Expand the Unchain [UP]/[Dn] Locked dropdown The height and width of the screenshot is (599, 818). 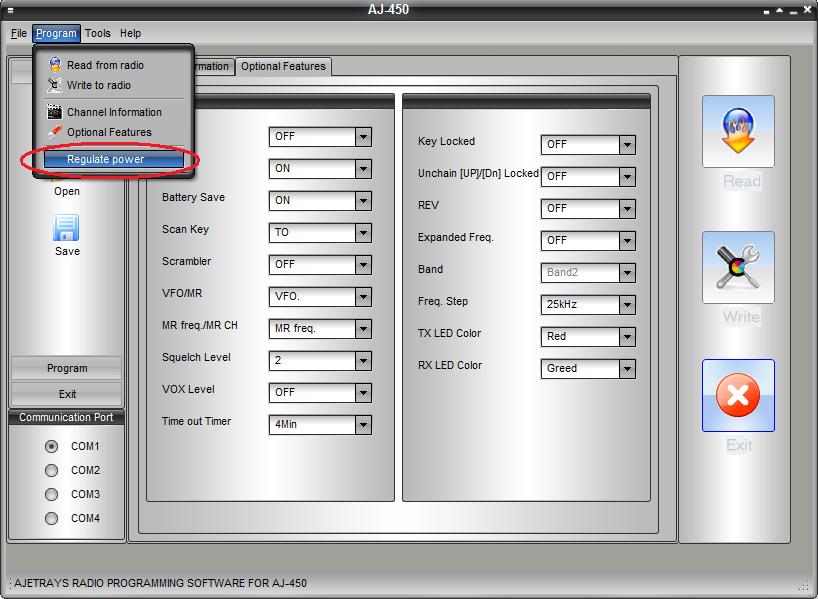(x=627, y=177)
